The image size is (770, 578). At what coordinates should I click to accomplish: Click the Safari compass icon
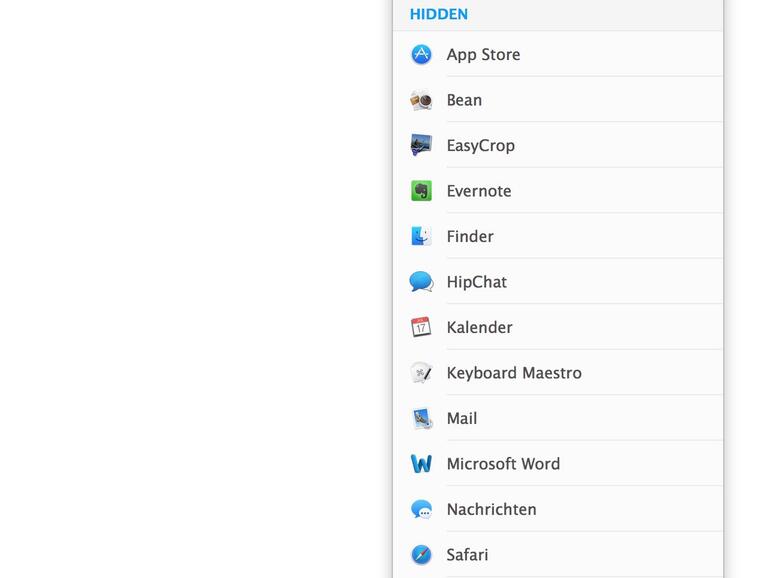pyautogui.click(x=421, y=555)
